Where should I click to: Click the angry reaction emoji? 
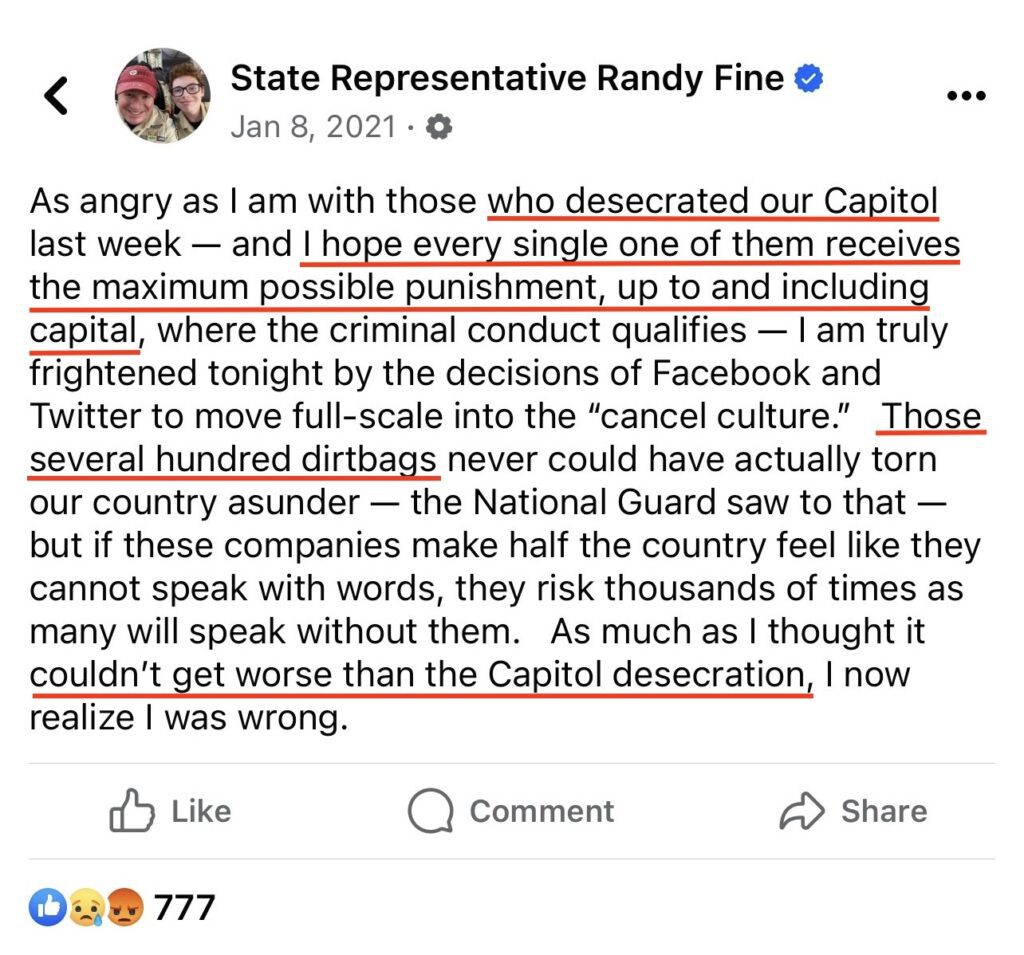[123, 908]
